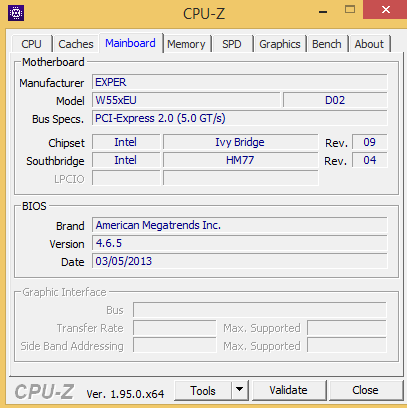407x408 pixels.
Task: Open the Bench tab
Action: tap(327, 44)
